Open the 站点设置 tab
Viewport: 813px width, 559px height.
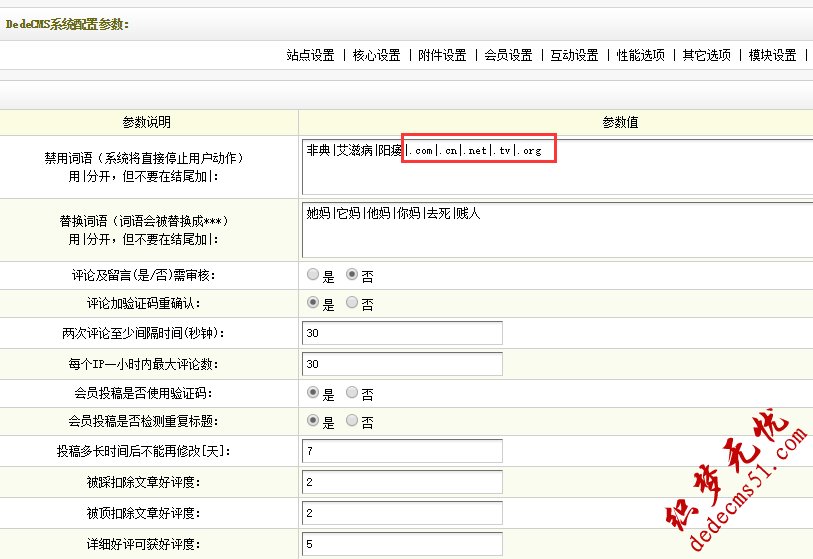coord(310,55)
